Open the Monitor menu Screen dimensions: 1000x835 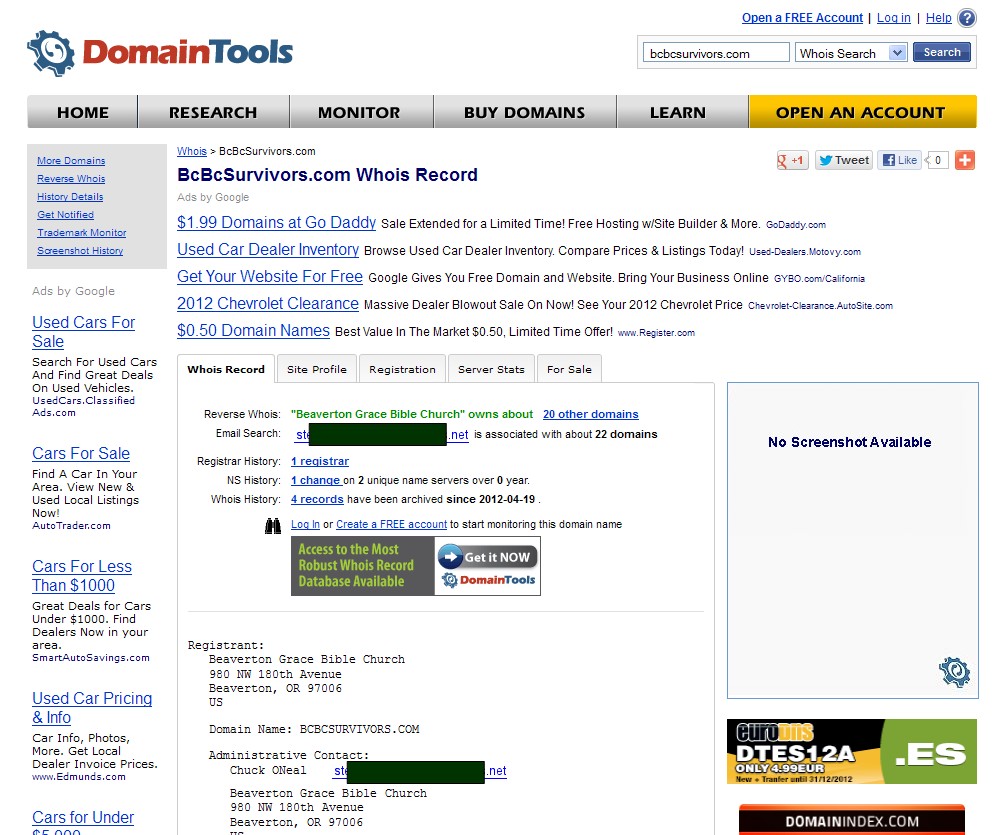[x=359, y=112]
